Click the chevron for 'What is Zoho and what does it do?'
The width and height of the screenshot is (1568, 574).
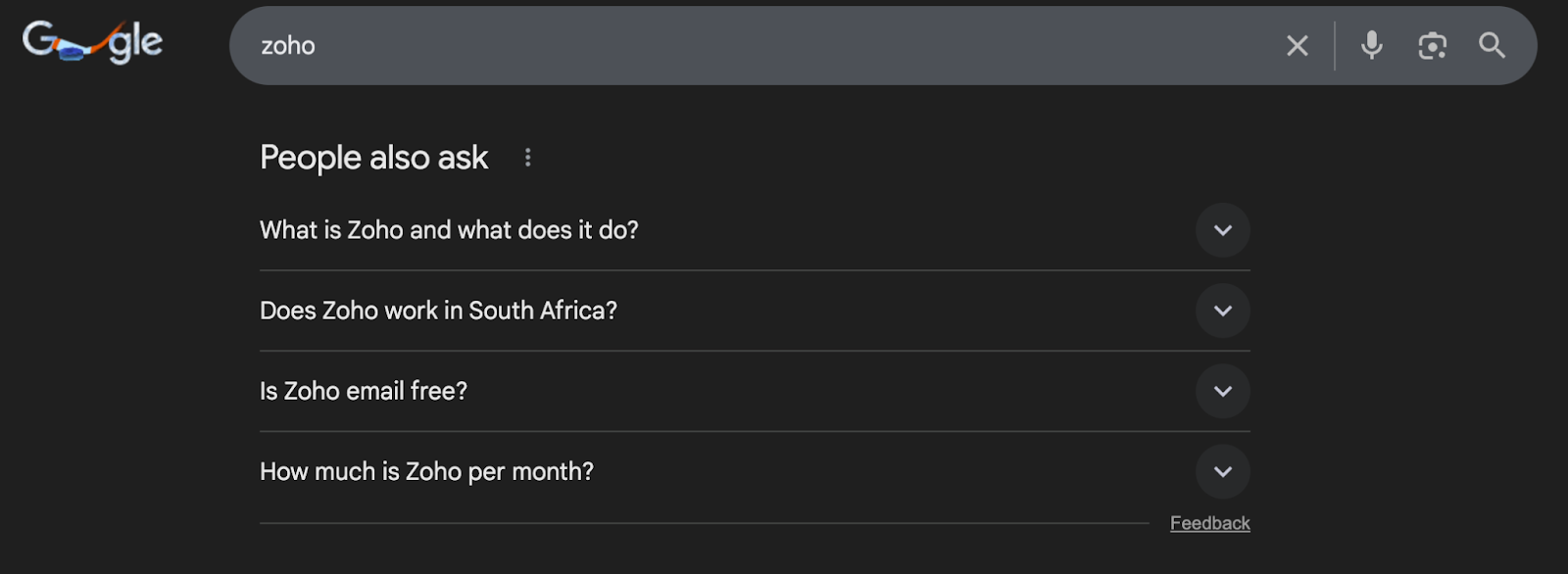pyautogui.click(x=1223, y=230)
